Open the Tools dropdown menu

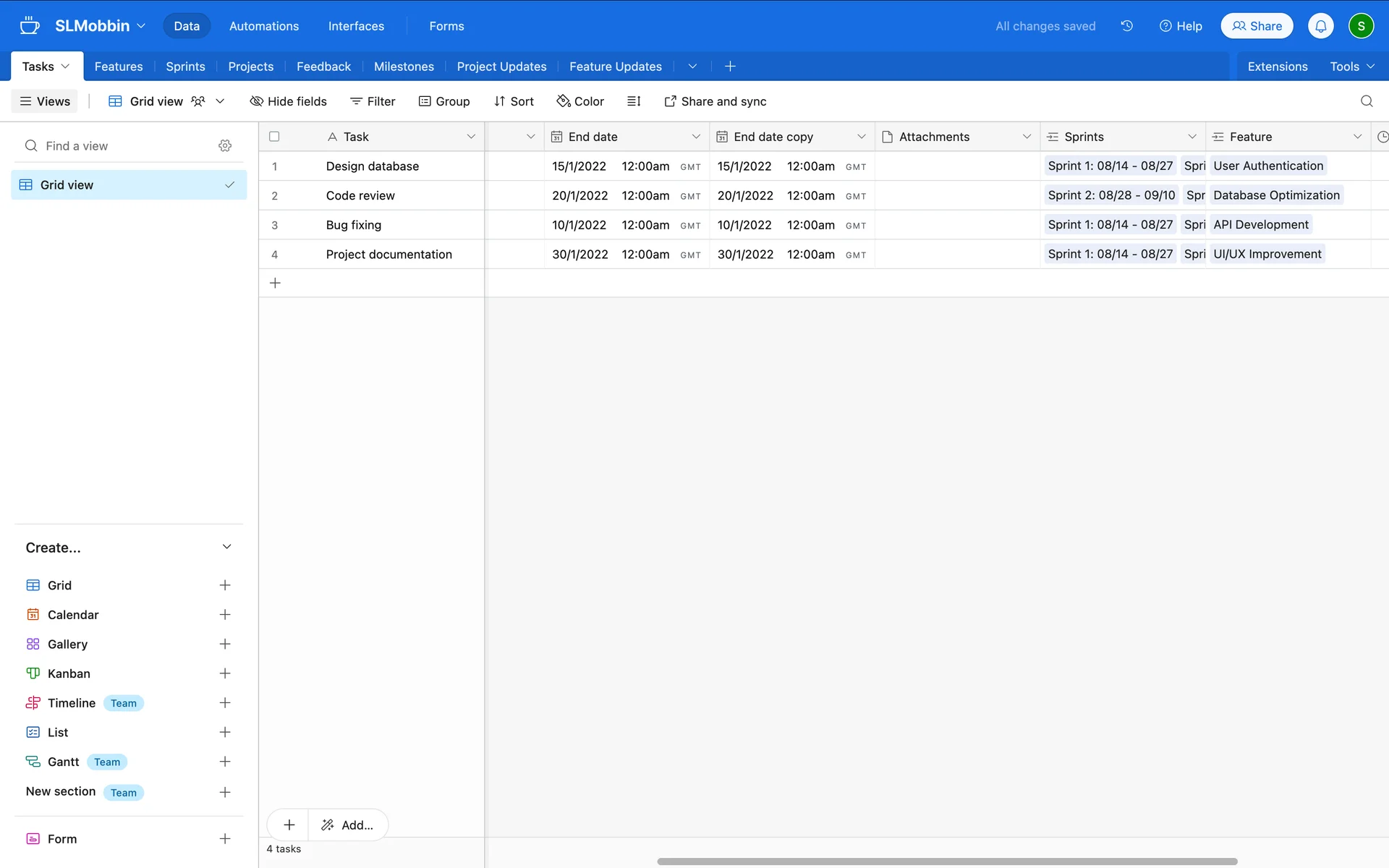(x=1351, y=67)
